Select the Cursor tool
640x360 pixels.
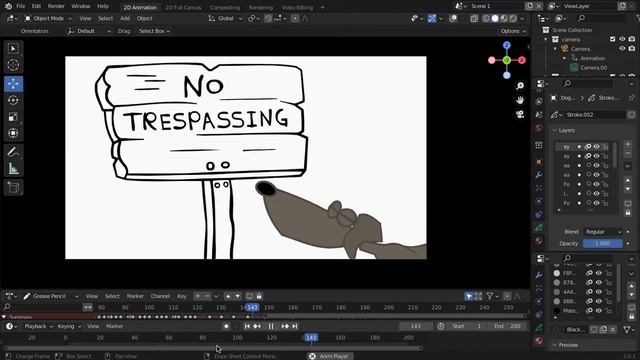click(13, 65)
